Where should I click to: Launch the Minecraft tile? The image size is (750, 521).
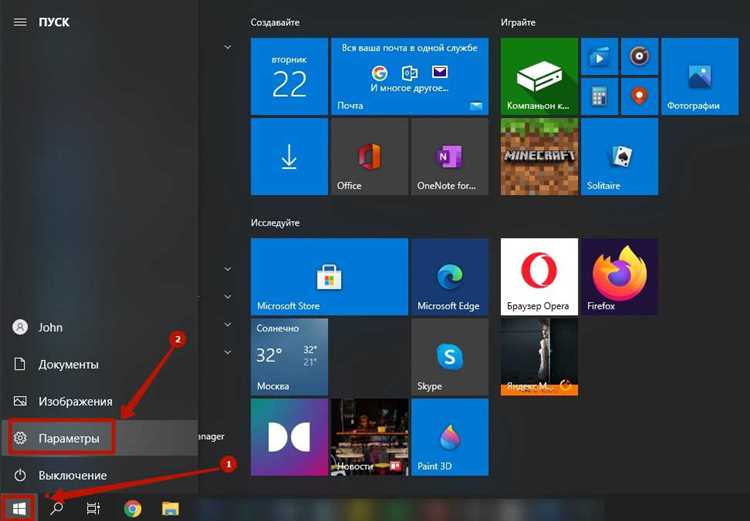(539, 156)
